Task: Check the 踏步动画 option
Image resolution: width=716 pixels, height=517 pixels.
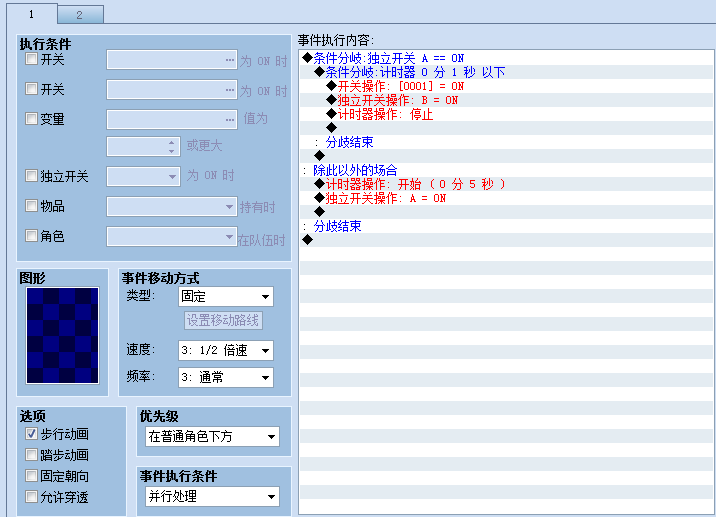Action: pos(31,455)
